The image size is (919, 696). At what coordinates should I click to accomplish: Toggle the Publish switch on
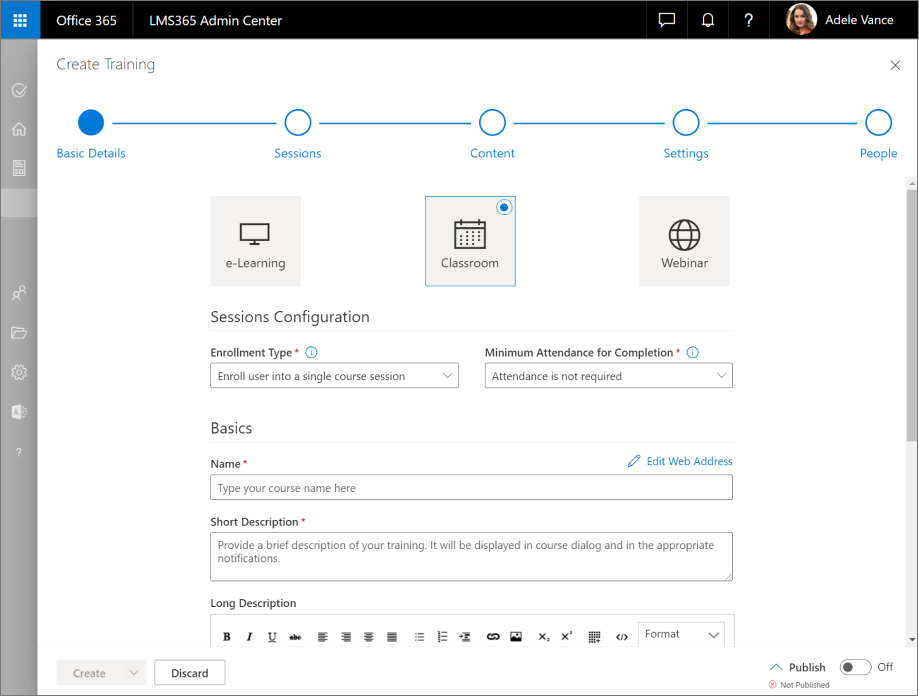855,667
